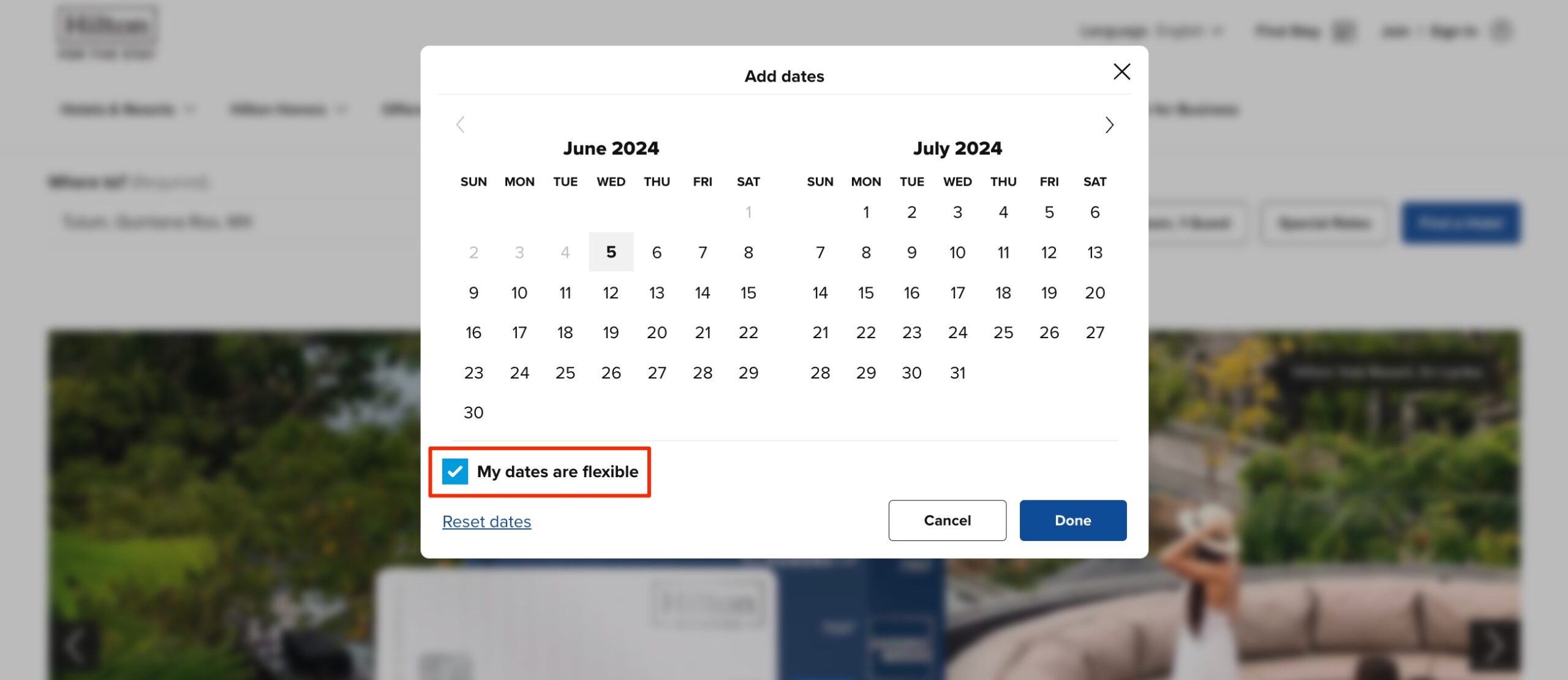Select June 5 in calendar
The height and width of the screenshot is (680, 1568).
click(x=611, y=252)
